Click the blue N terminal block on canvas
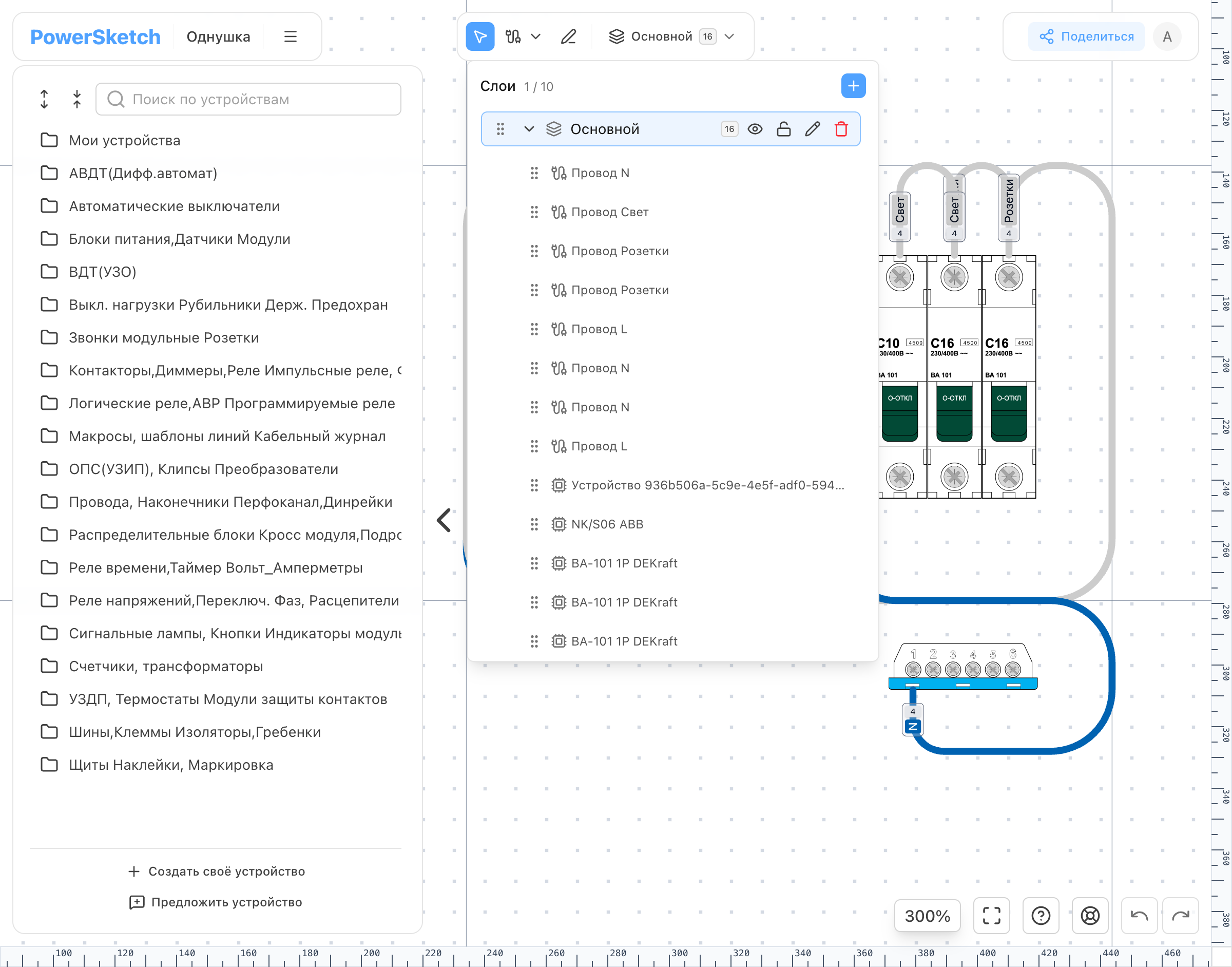 tap(963, 667)
